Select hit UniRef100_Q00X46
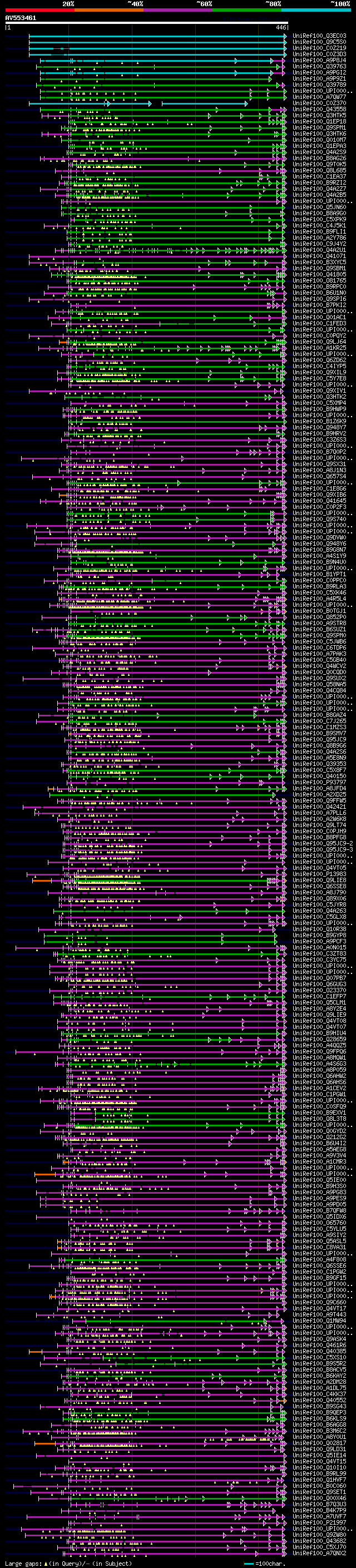 tap(319, 1498)
